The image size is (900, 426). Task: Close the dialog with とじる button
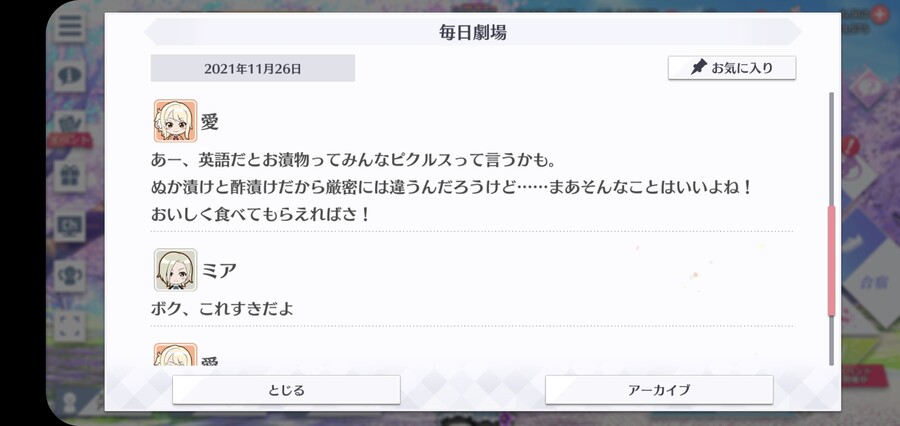click(x=286, y=390)
